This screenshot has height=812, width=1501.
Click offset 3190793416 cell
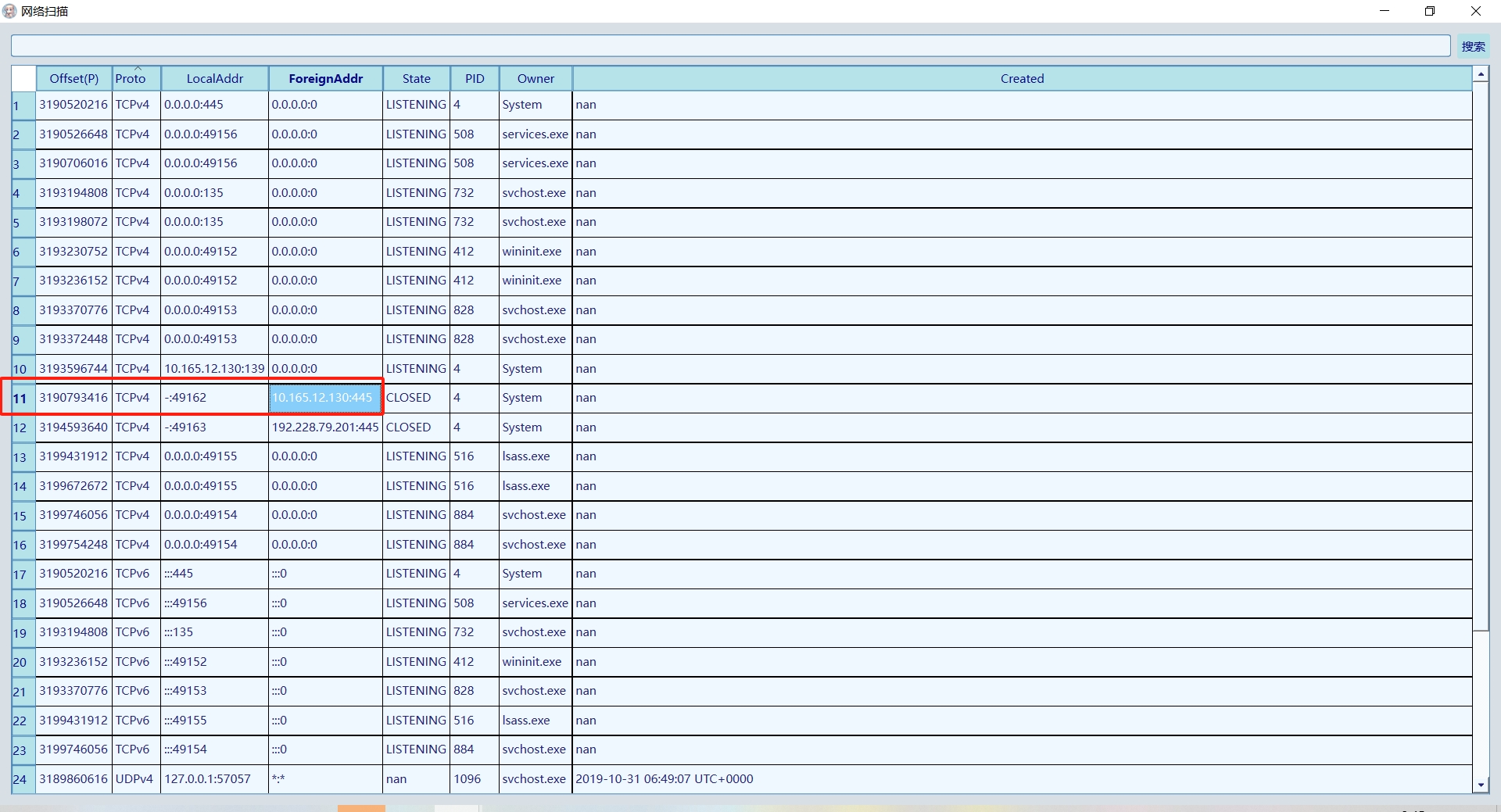[73, 398]
